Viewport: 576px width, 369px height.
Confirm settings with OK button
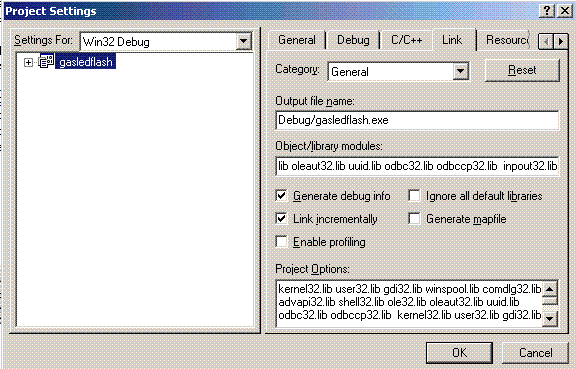(x=459, y=353)
